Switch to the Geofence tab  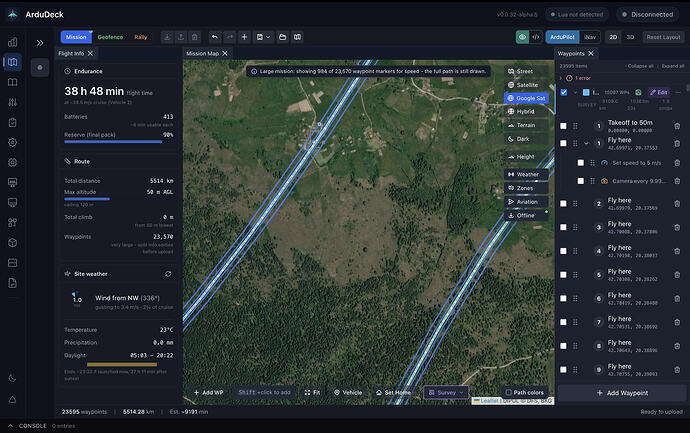tap(110, 37)
